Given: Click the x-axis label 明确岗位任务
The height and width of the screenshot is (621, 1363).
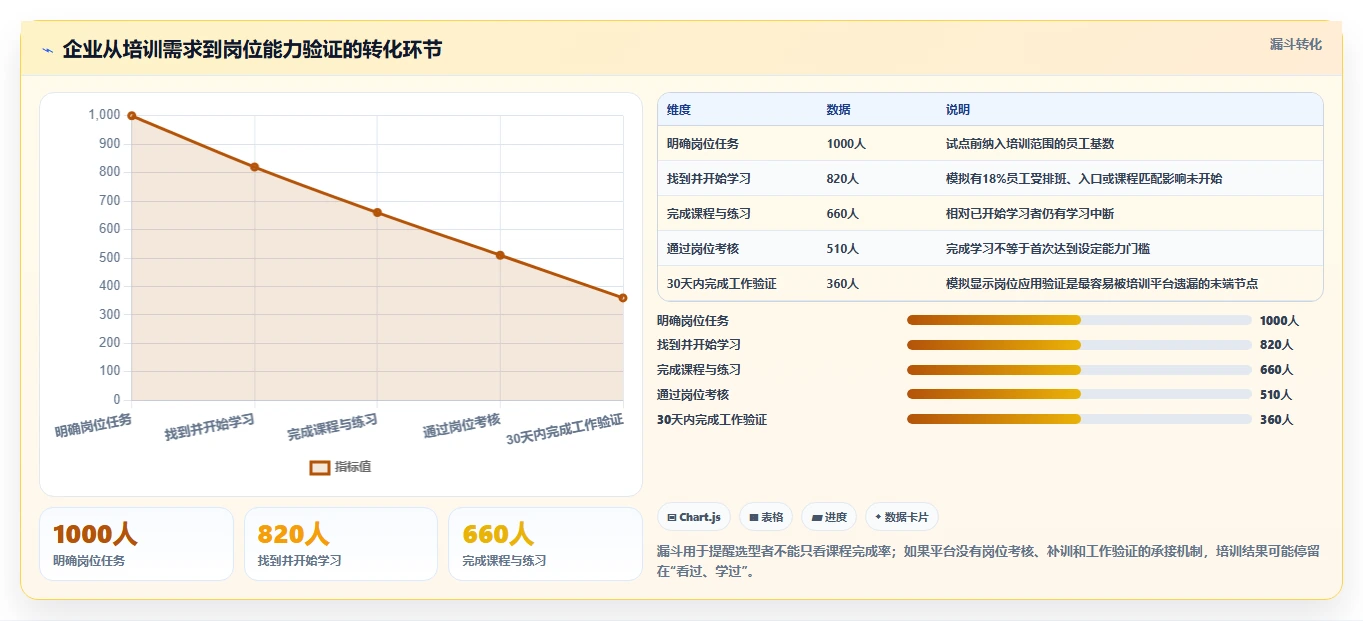Looking at the screenshot, I should [93, 425].
